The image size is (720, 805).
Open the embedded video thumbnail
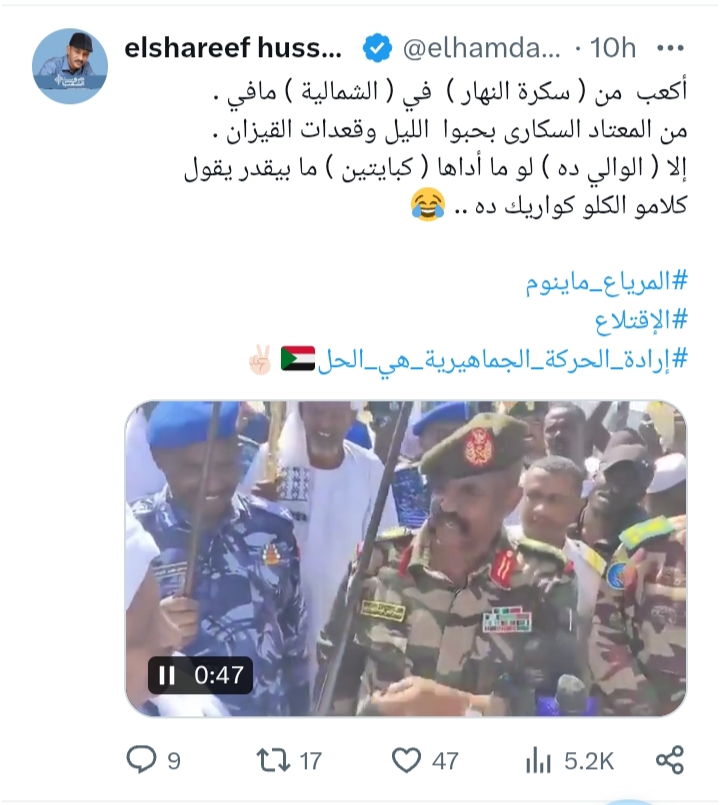click(x=406, y=559)
